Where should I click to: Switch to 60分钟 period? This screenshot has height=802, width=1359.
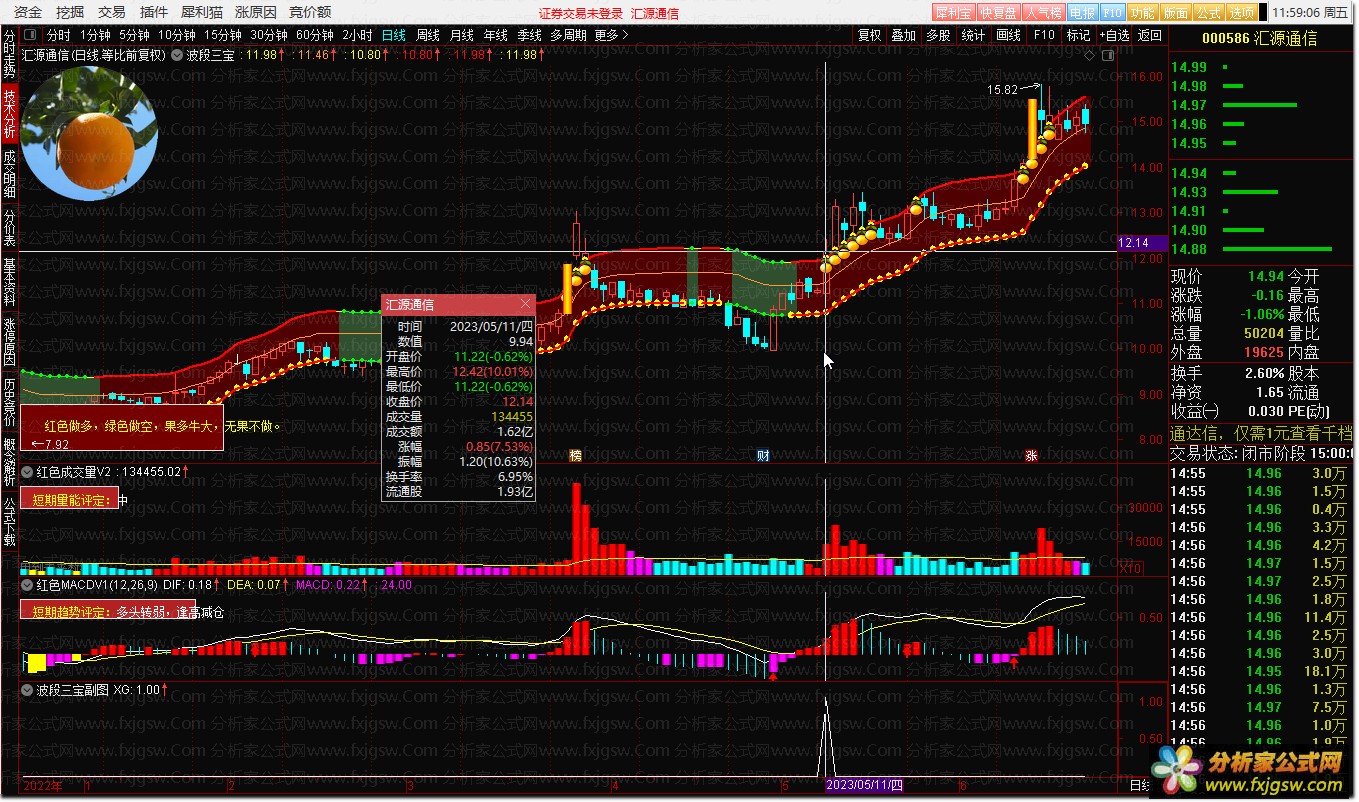315,35
